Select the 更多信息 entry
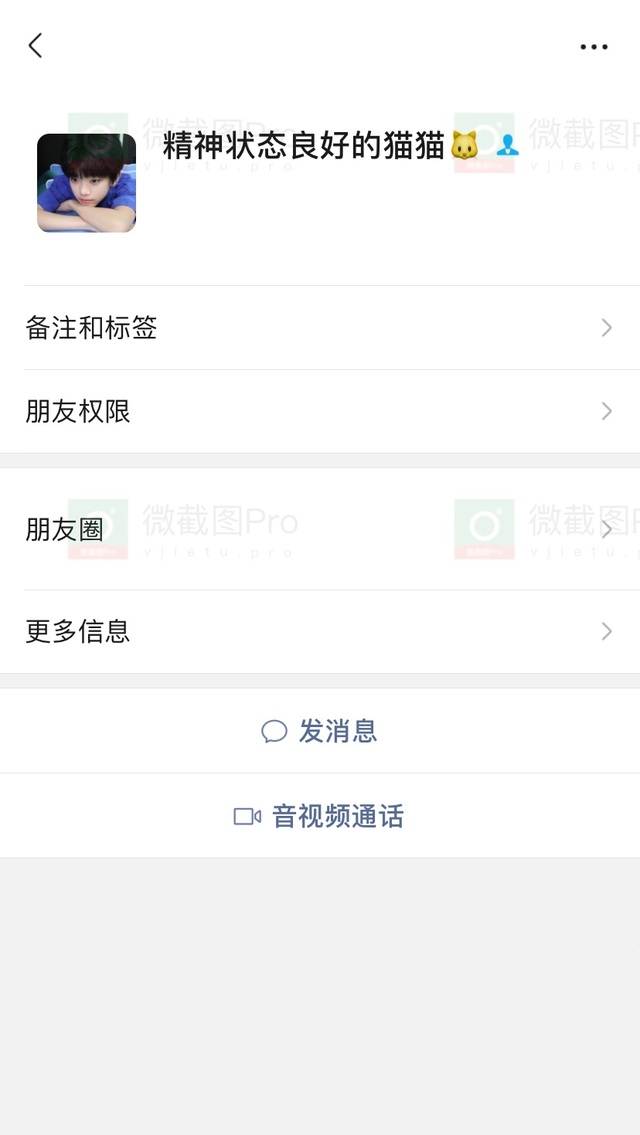 pyautogui.click(x=320, y=631)
